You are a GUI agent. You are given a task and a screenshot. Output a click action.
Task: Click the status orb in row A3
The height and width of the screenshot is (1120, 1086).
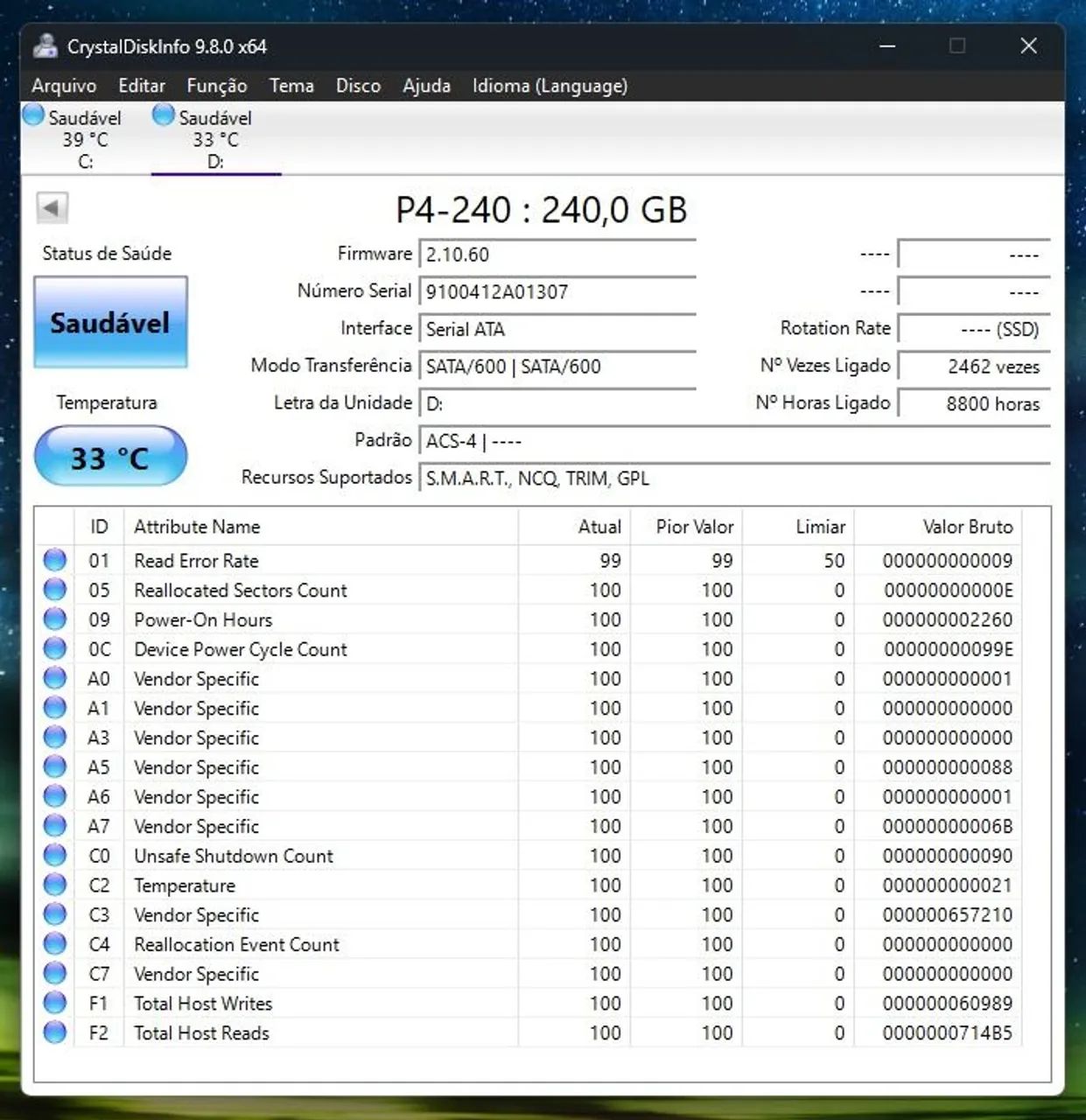point(55,738)
